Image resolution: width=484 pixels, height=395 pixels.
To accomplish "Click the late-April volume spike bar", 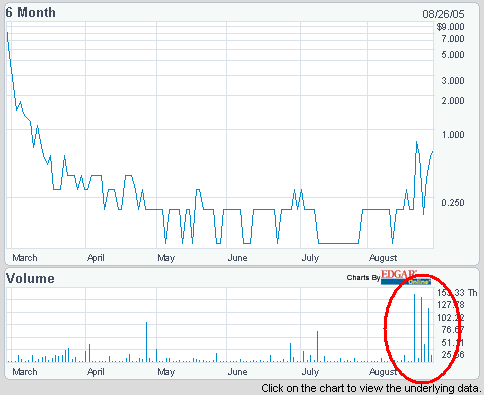I will click(x=146, y=342).
